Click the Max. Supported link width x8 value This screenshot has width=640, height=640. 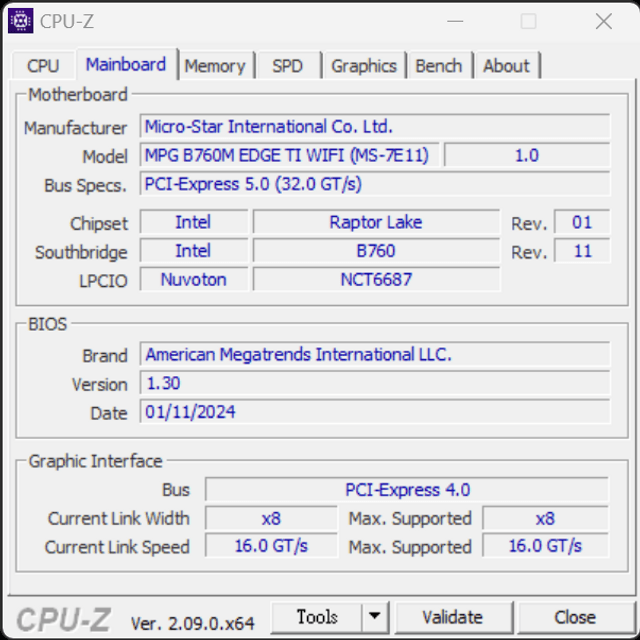pyautogui.click(x=545, y=518)
